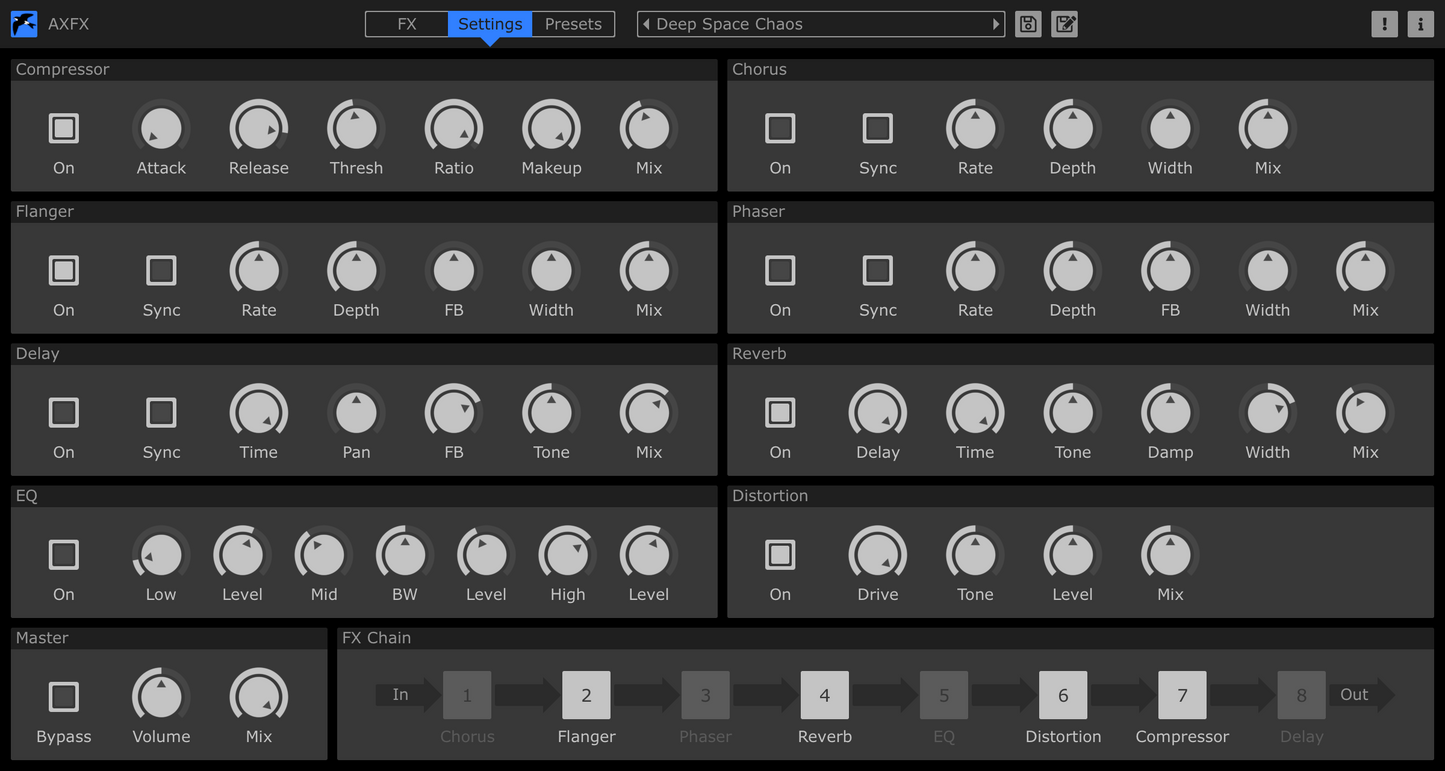The image size is (1445, 771).
Task: Go to next preset with right arrow
Action: (x=996, y=24)
